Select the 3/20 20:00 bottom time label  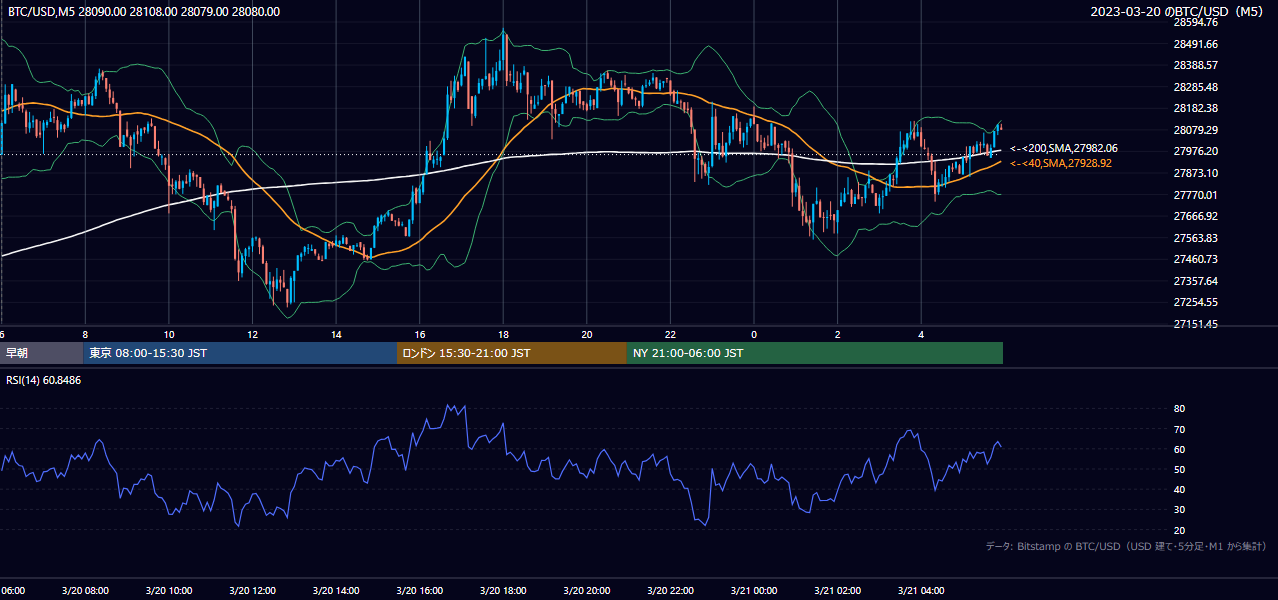coord(587,591)
